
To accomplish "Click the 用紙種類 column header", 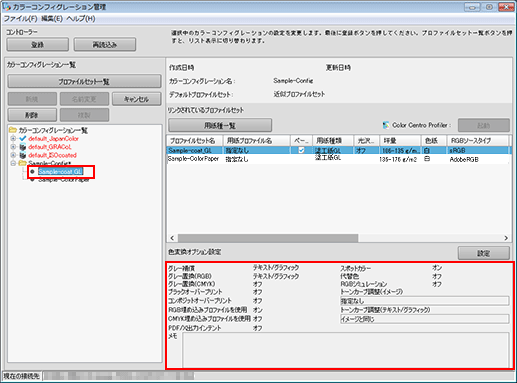I will (x=333, y=141).
